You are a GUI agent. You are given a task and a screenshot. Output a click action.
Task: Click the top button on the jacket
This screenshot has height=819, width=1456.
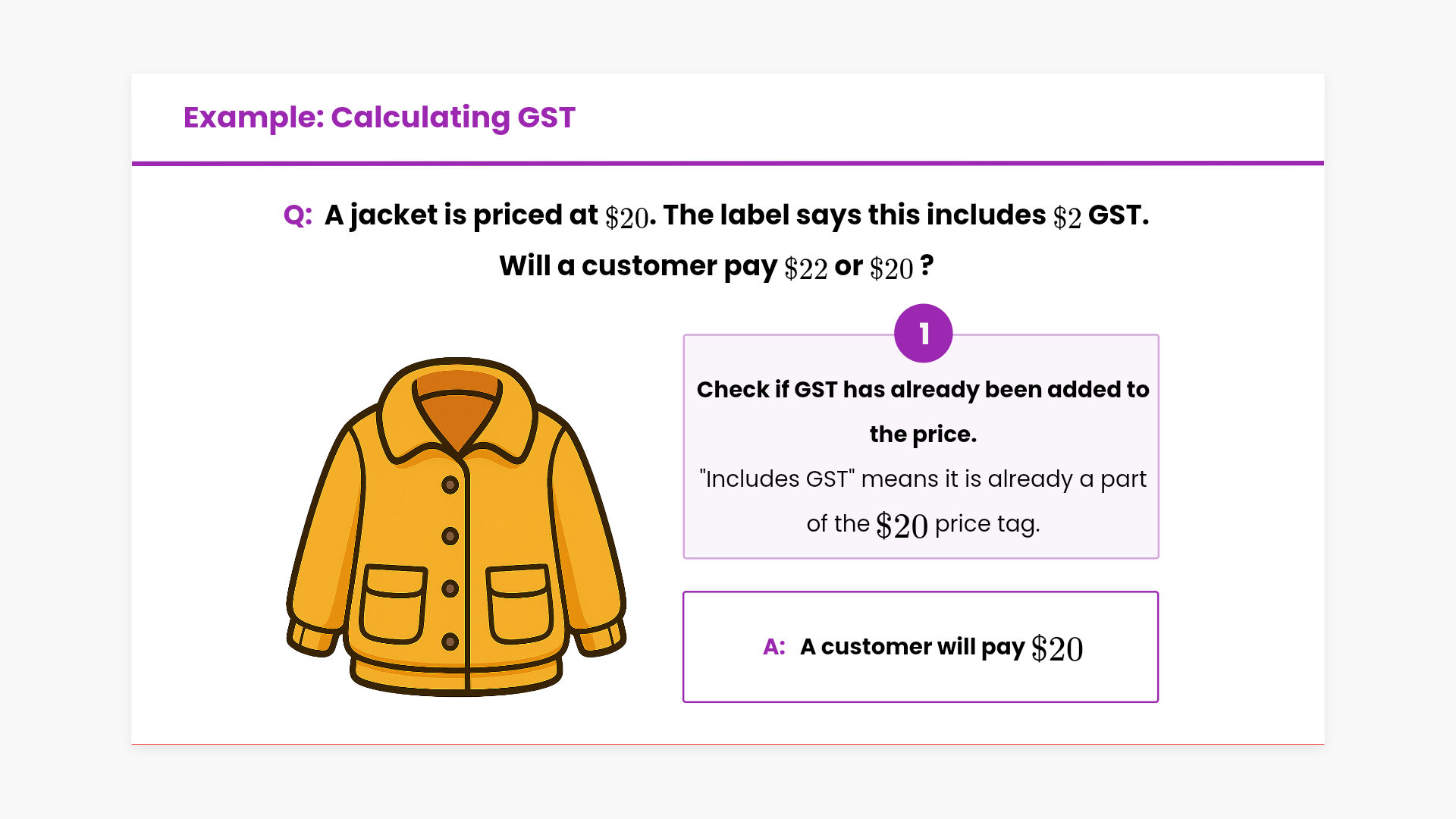(x=450, y=485)
